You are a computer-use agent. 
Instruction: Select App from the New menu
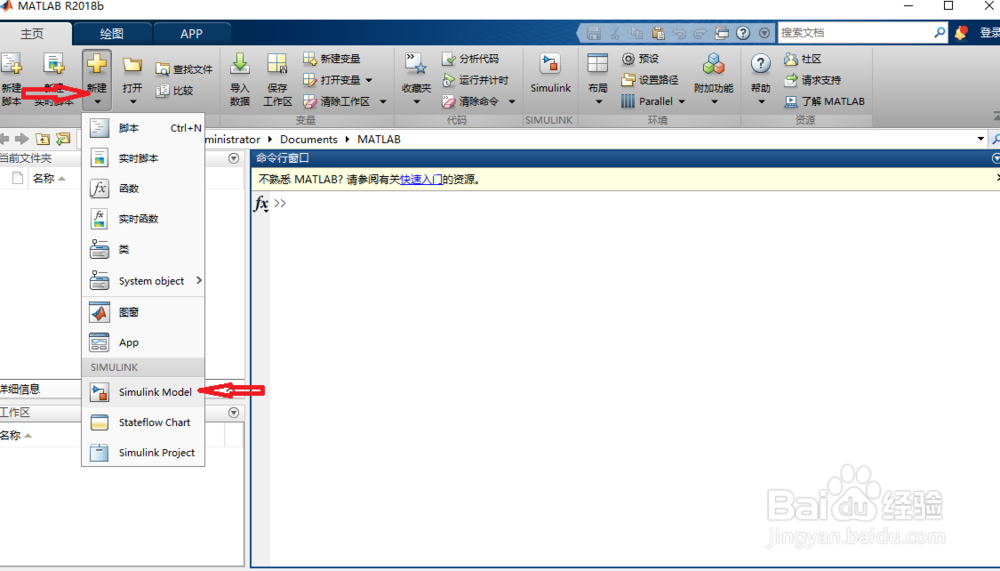[x=143, y=343]
